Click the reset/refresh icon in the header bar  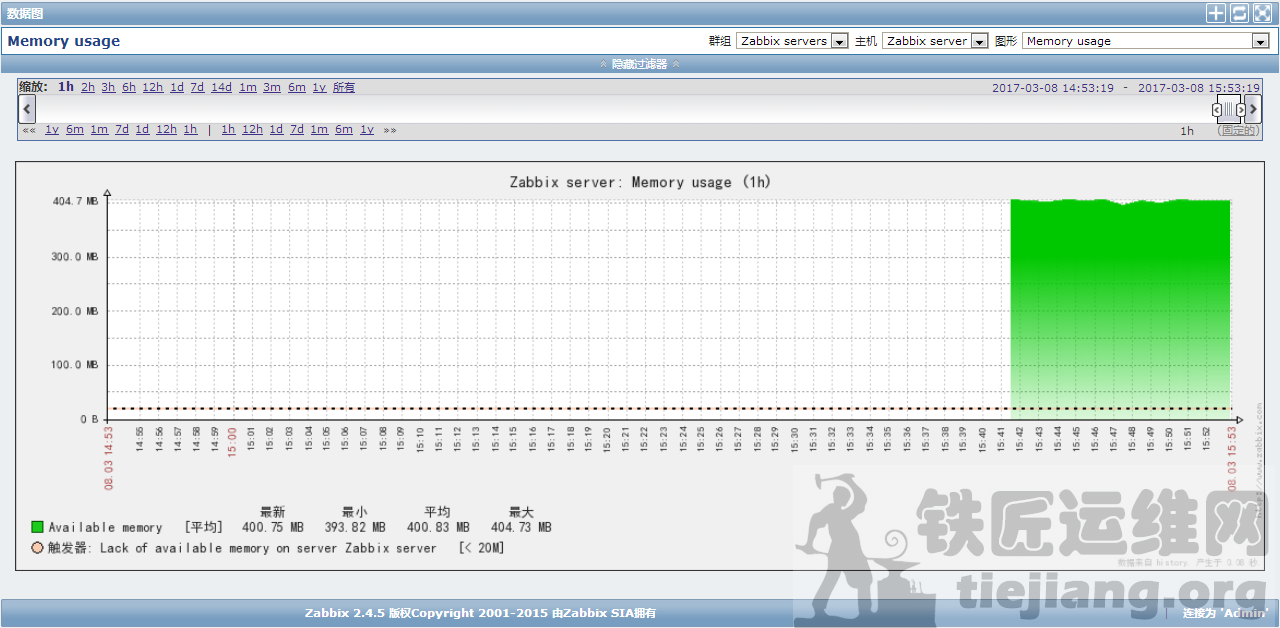(x=1239, y=13)
